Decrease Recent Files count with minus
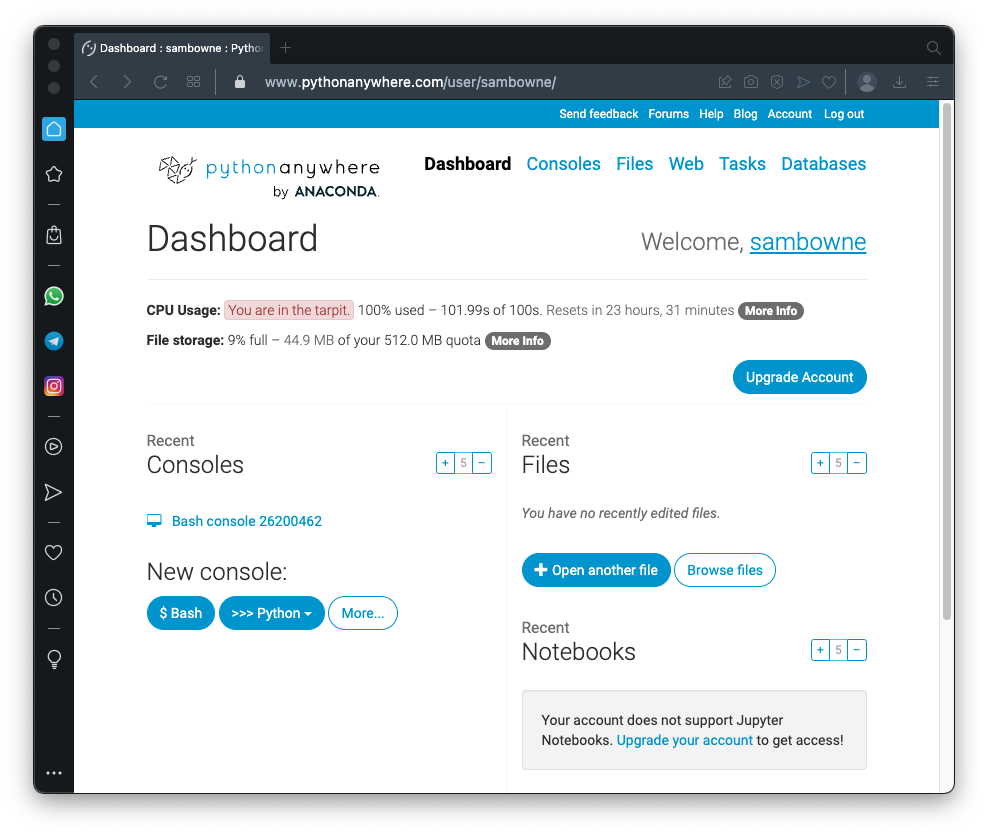This screenshot has height=835, width=988. click(x=857, y=463)
